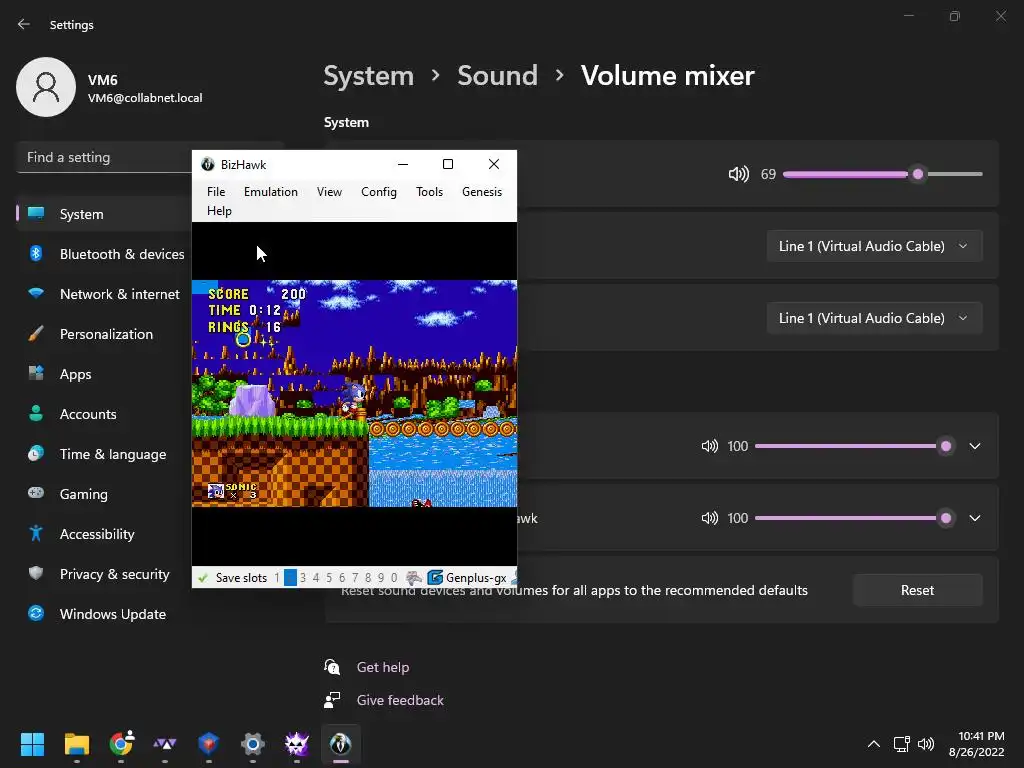Click the VM6 user avatar
Screen dimensions: 1024x768
(x=46, y=87)
